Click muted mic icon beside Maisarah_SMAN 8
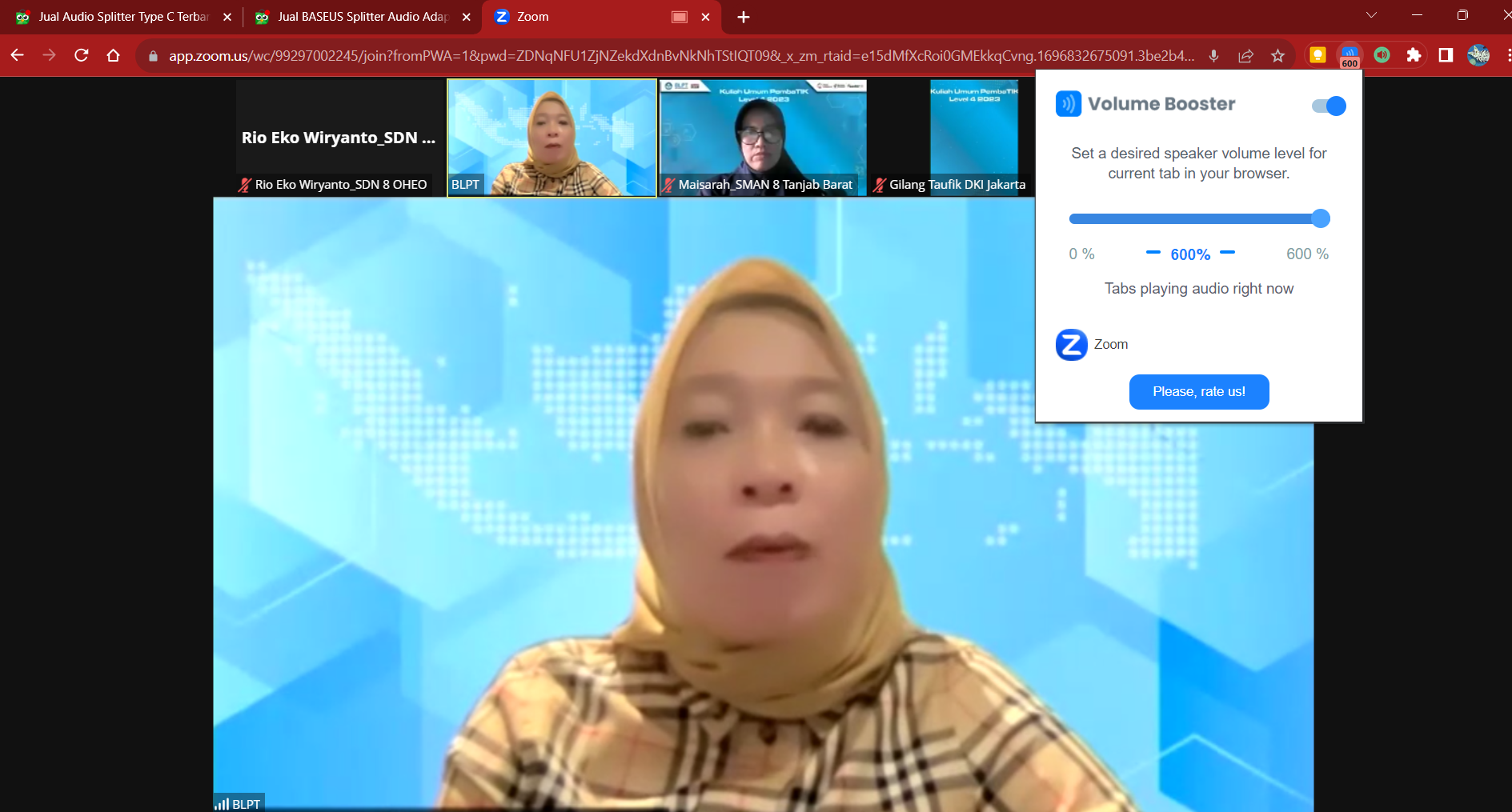This screenshot has width=1512, height=812. tap(668, 185)
